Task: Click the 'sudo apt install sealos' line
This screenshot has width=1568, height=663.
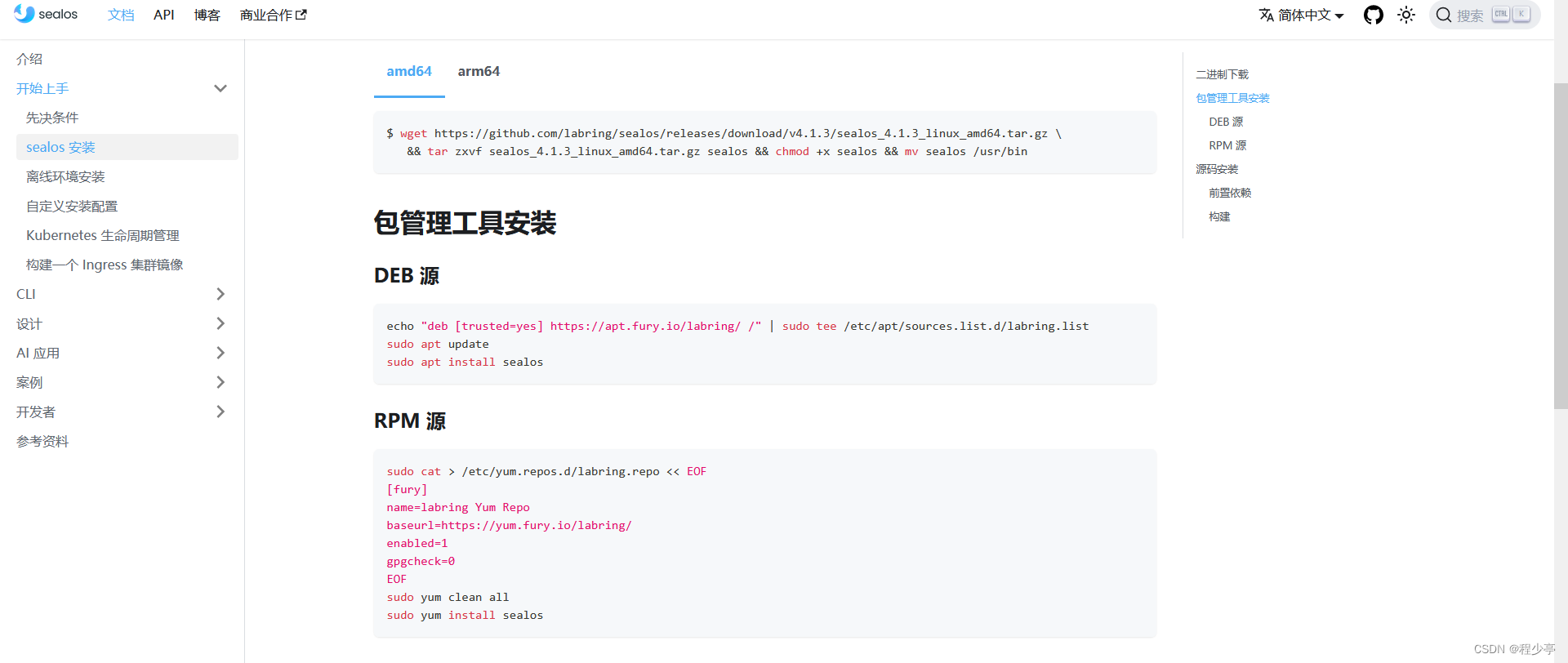Action: pyautogui.click(x=465, y=362)
